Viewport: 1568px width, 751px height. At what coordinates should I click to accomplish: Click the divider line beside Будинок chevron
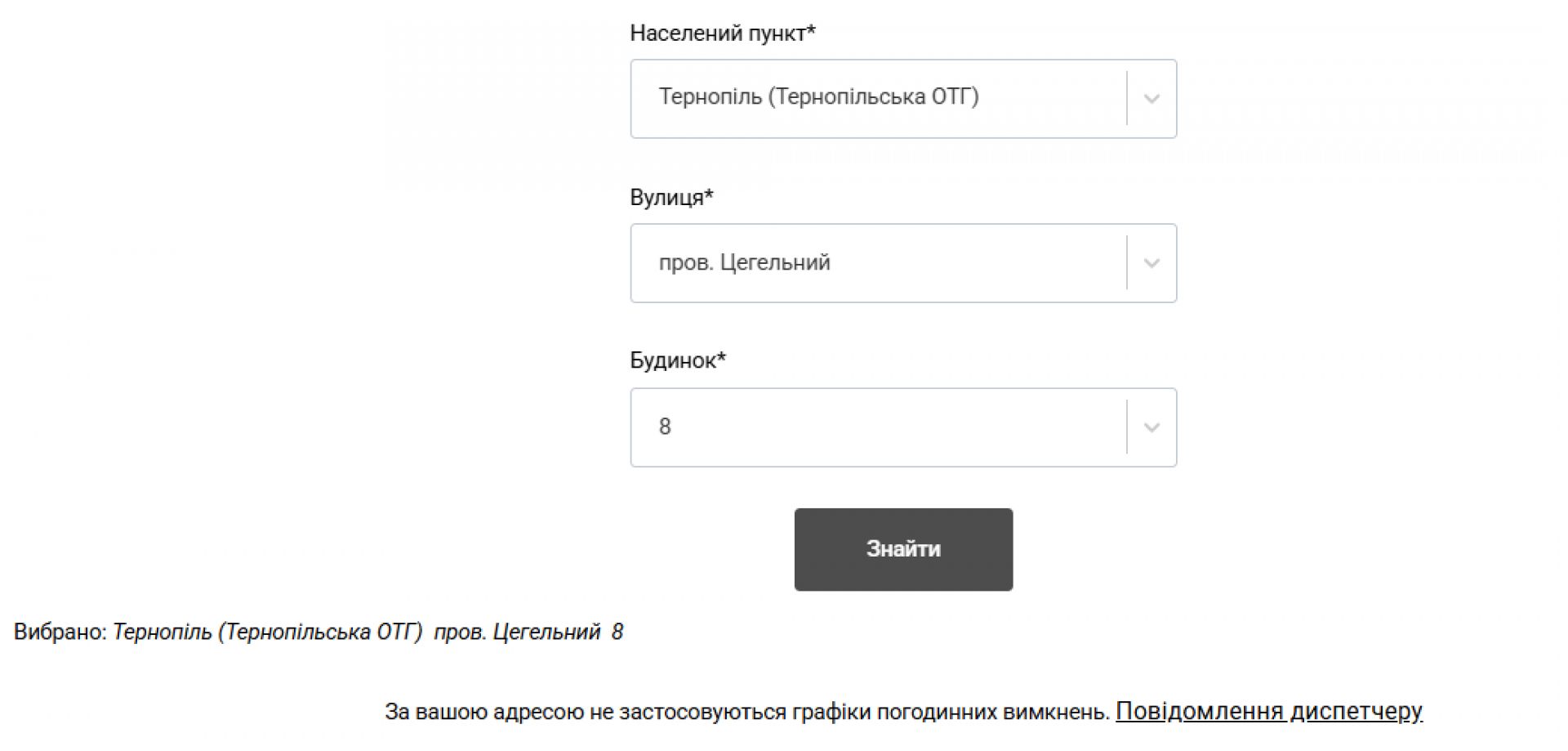tap(1127, 427)
